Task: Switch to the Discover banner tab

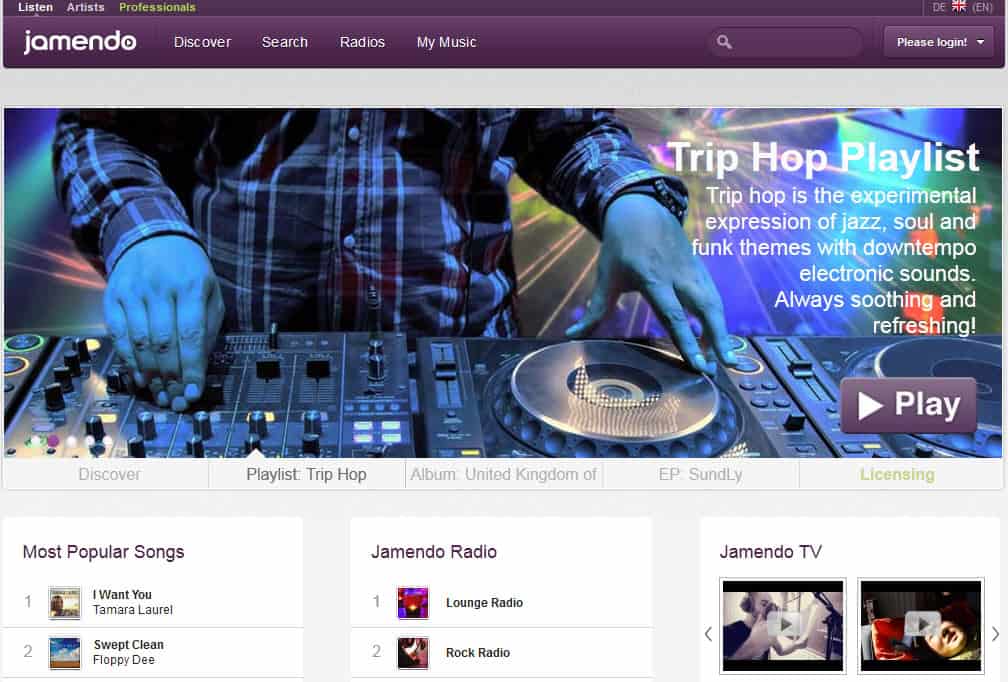Action: click(109, 474)
